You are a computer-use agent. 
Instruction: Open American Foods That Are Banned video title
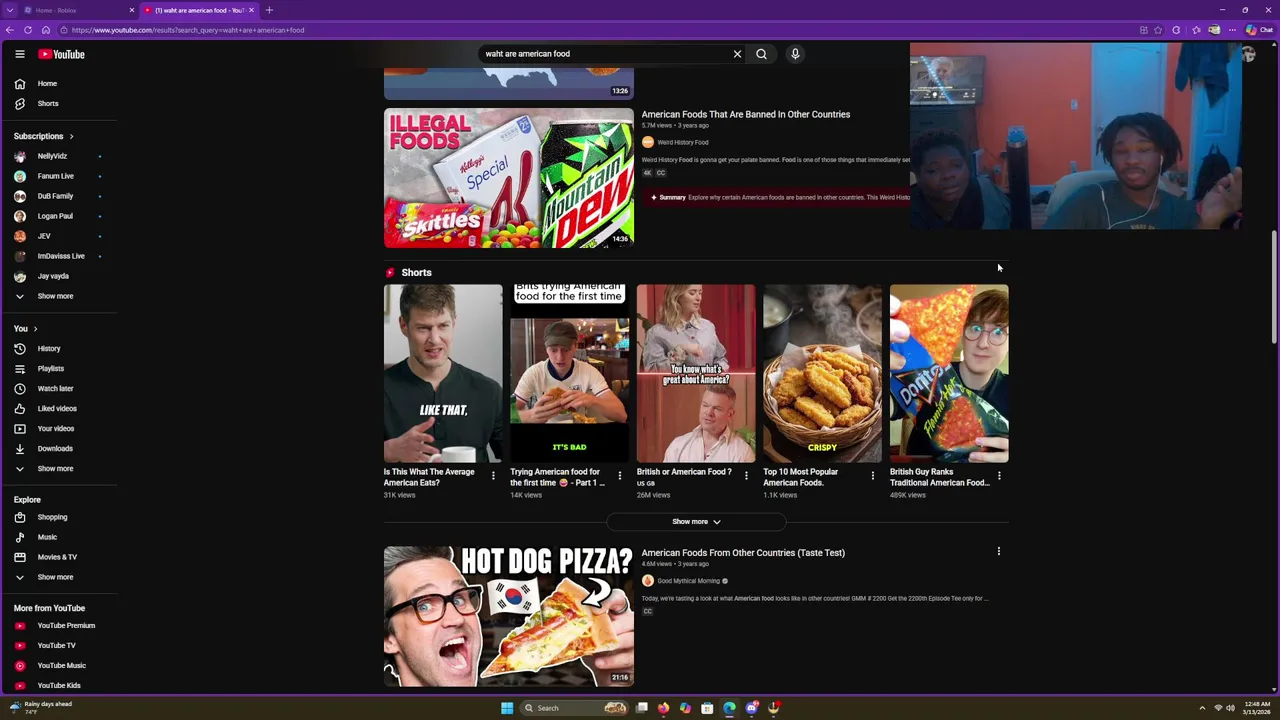[x=746, y=114]
